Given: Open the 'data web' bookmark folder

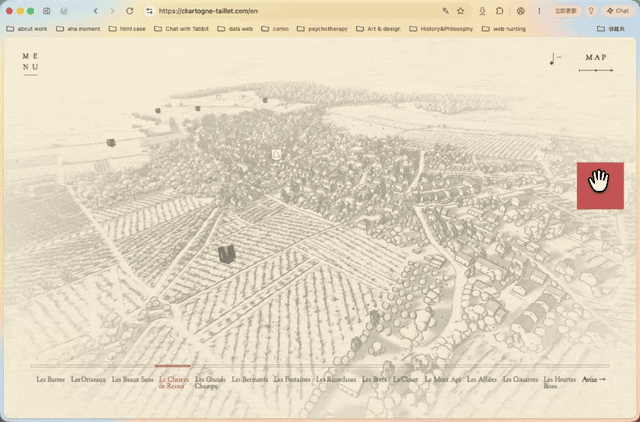Looking at the screenshot, I should click(x=235, y=29).
